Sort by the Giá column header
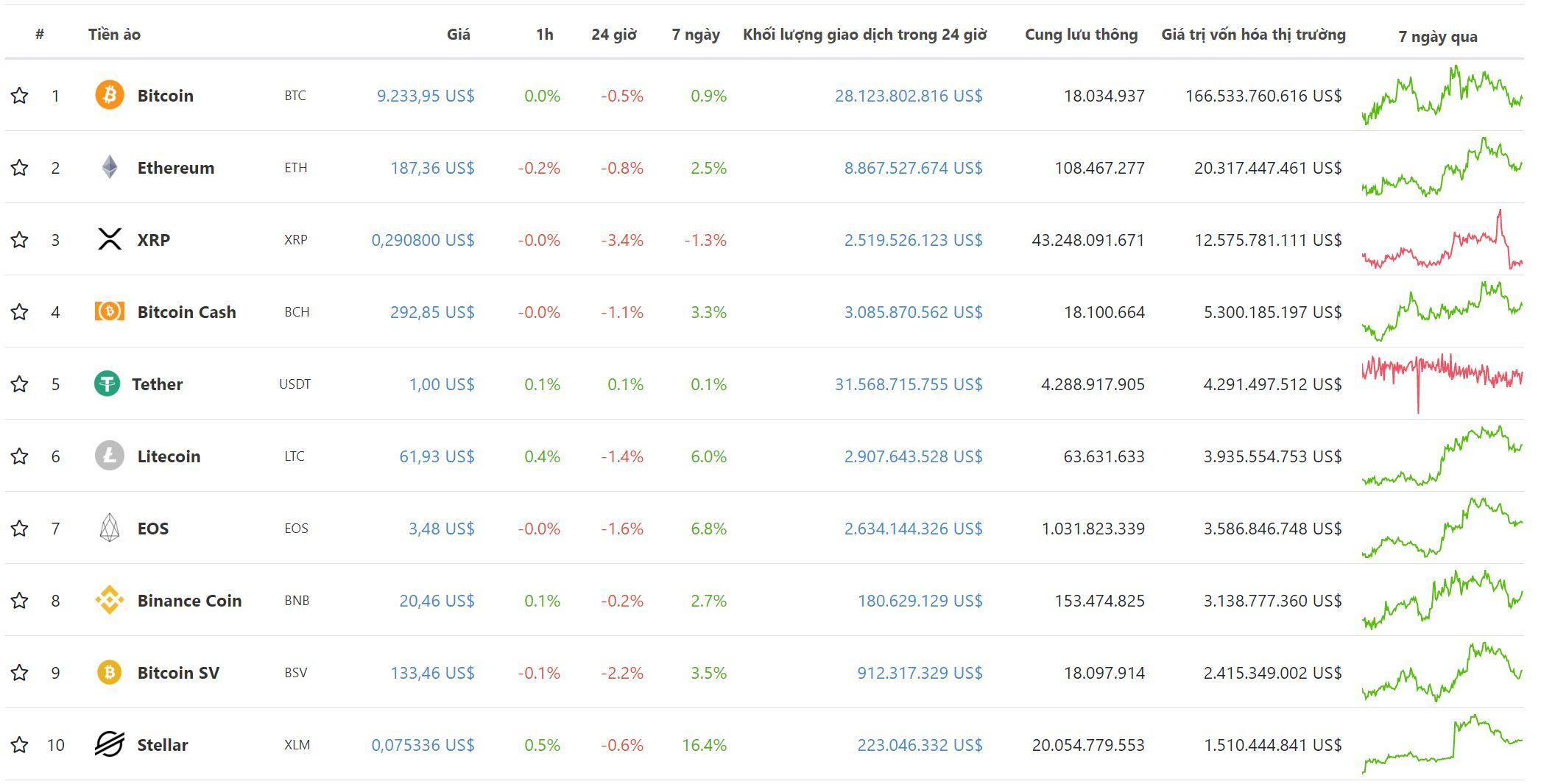 tap(458, 34)
